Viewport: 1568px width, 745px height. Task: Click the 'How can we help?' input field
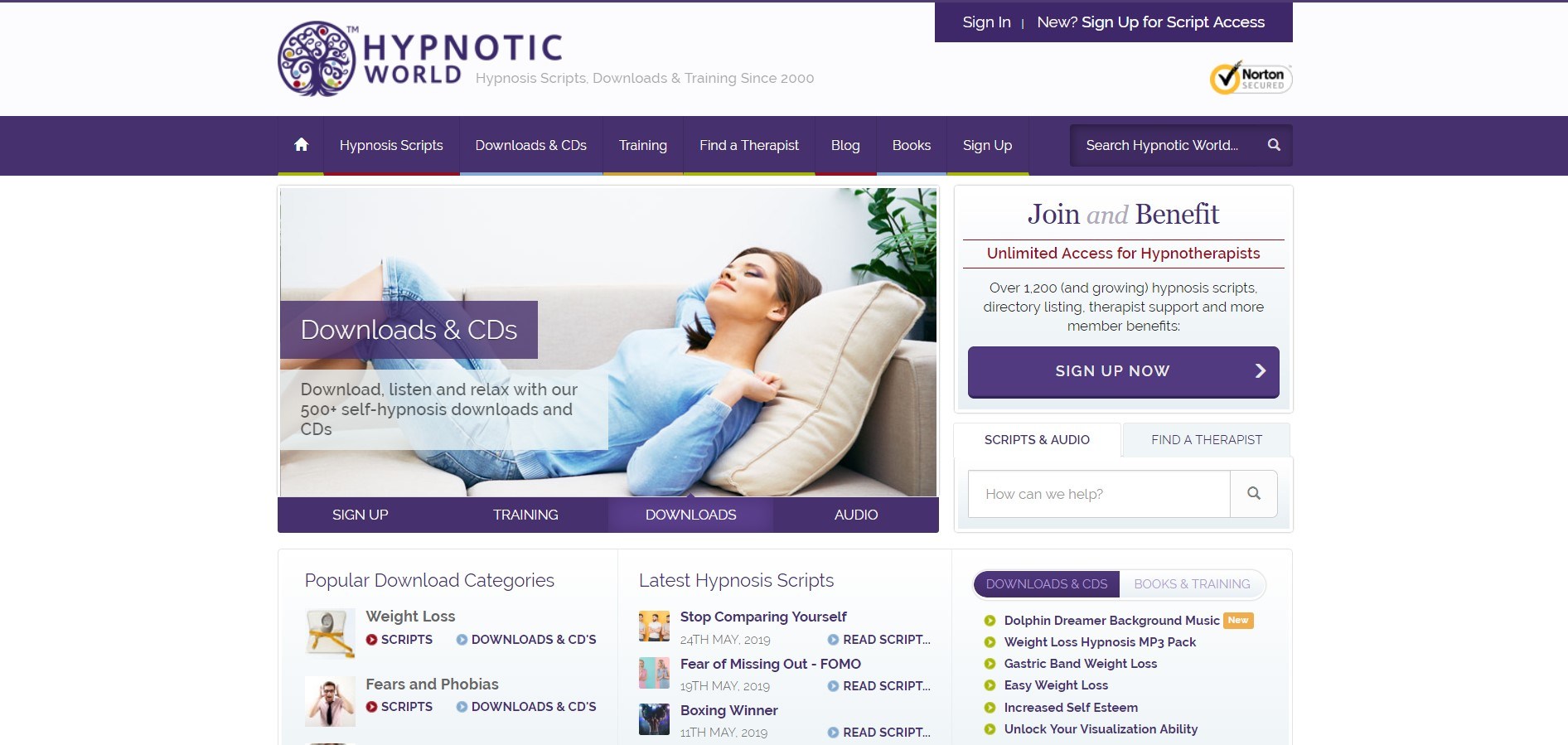1099,494
